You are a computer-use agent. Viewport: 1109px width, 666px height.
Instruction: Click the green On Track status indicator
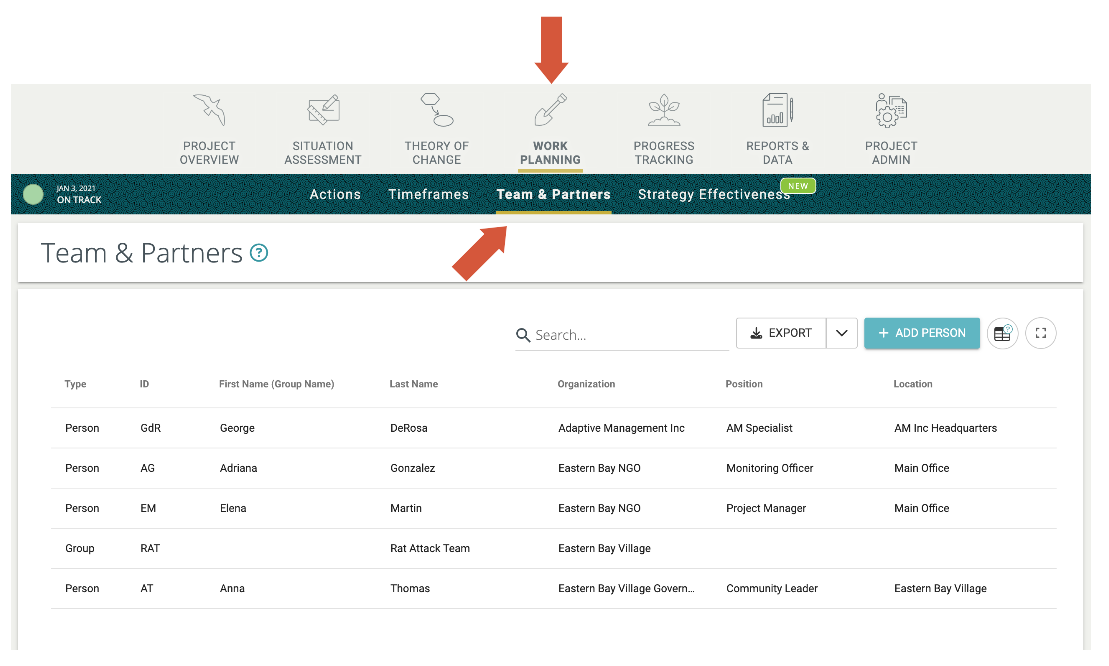(x=33, y=194)
